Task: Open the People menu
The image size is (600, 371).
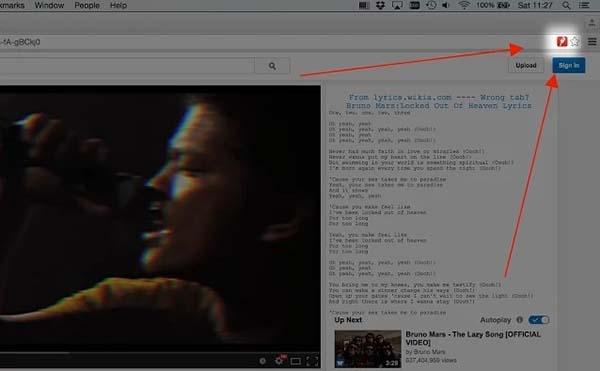Action: tap(87, 5)
